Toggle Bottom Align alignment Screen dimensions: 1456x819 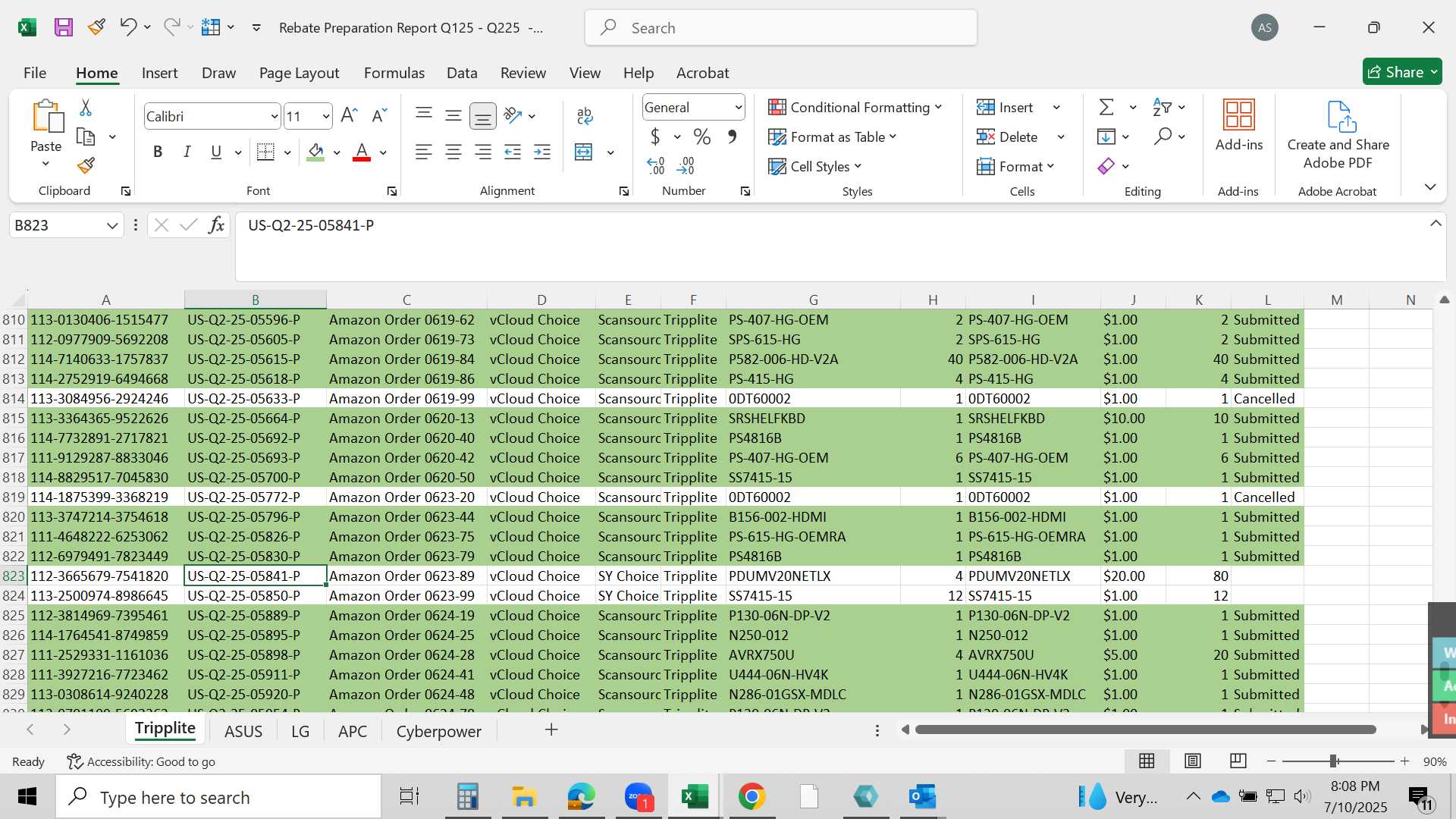tap(483, 116)
